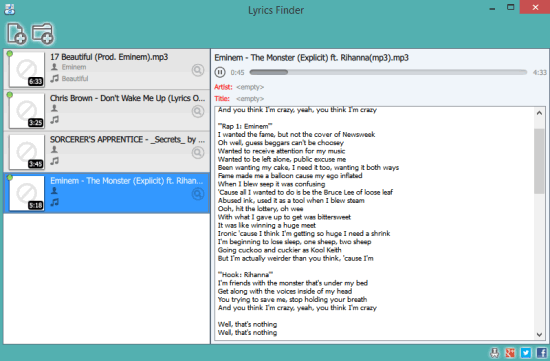Viewport: 550px width, 361px height.
Task: Edit the empty Title field
Action: click(250, 99)
